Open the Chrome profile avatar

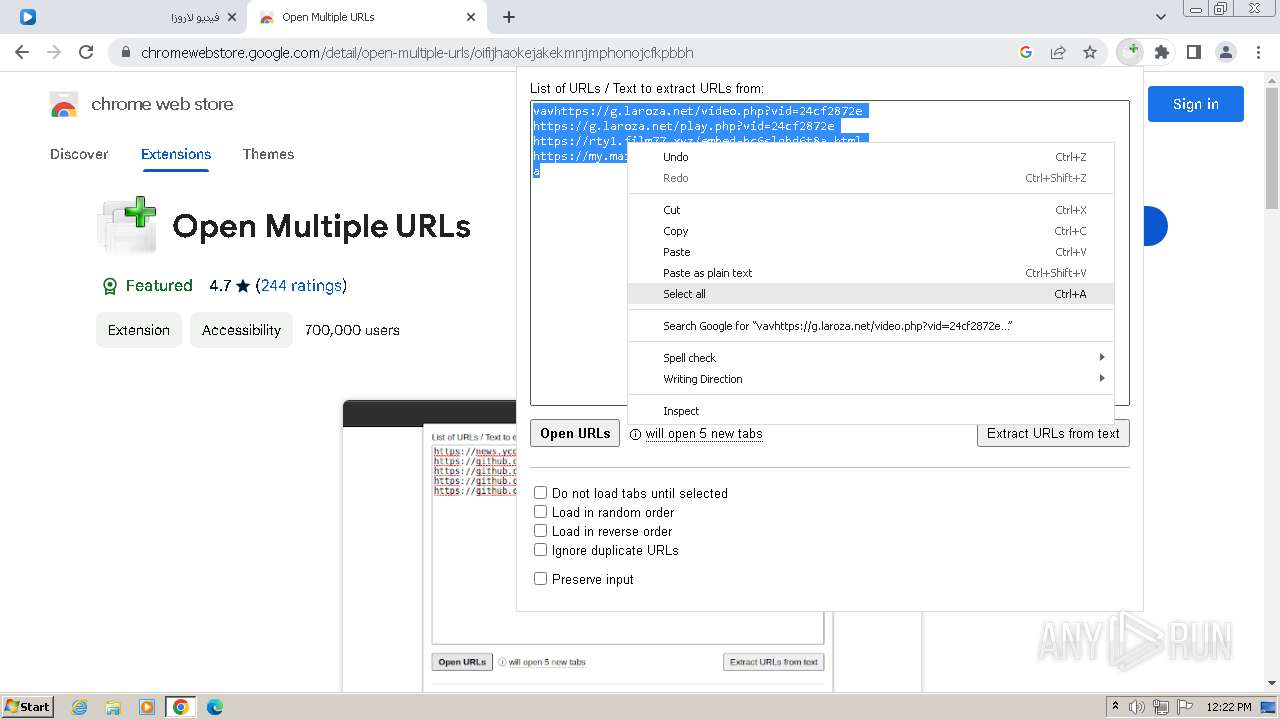click(x=1225, y=52)
